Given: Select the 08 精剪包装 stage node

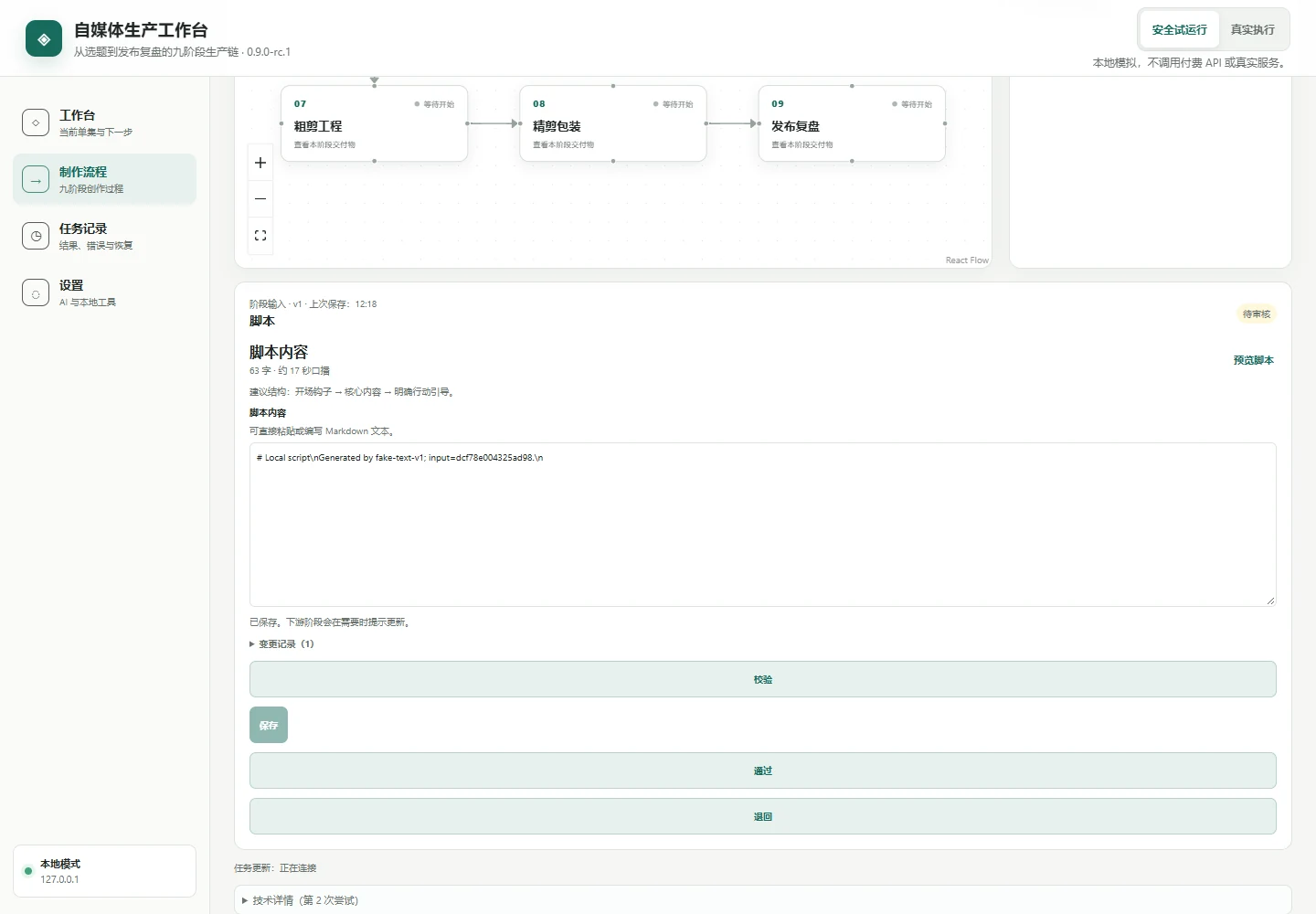Looking at the screenshot, I should pyautogui.click(x=613, y=123).
